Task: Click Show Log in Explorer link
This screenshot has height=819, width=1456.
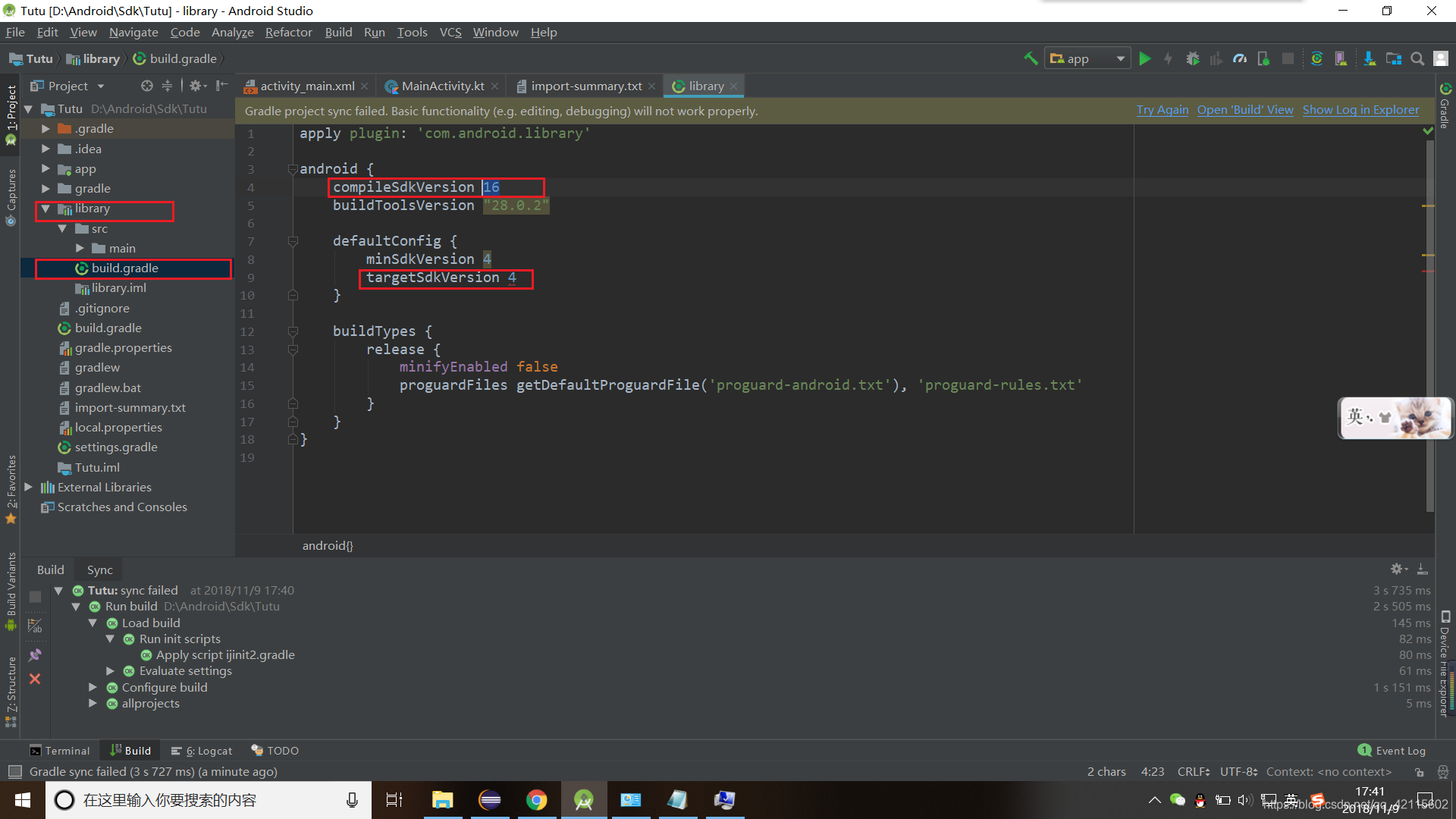Action: 1361,110
